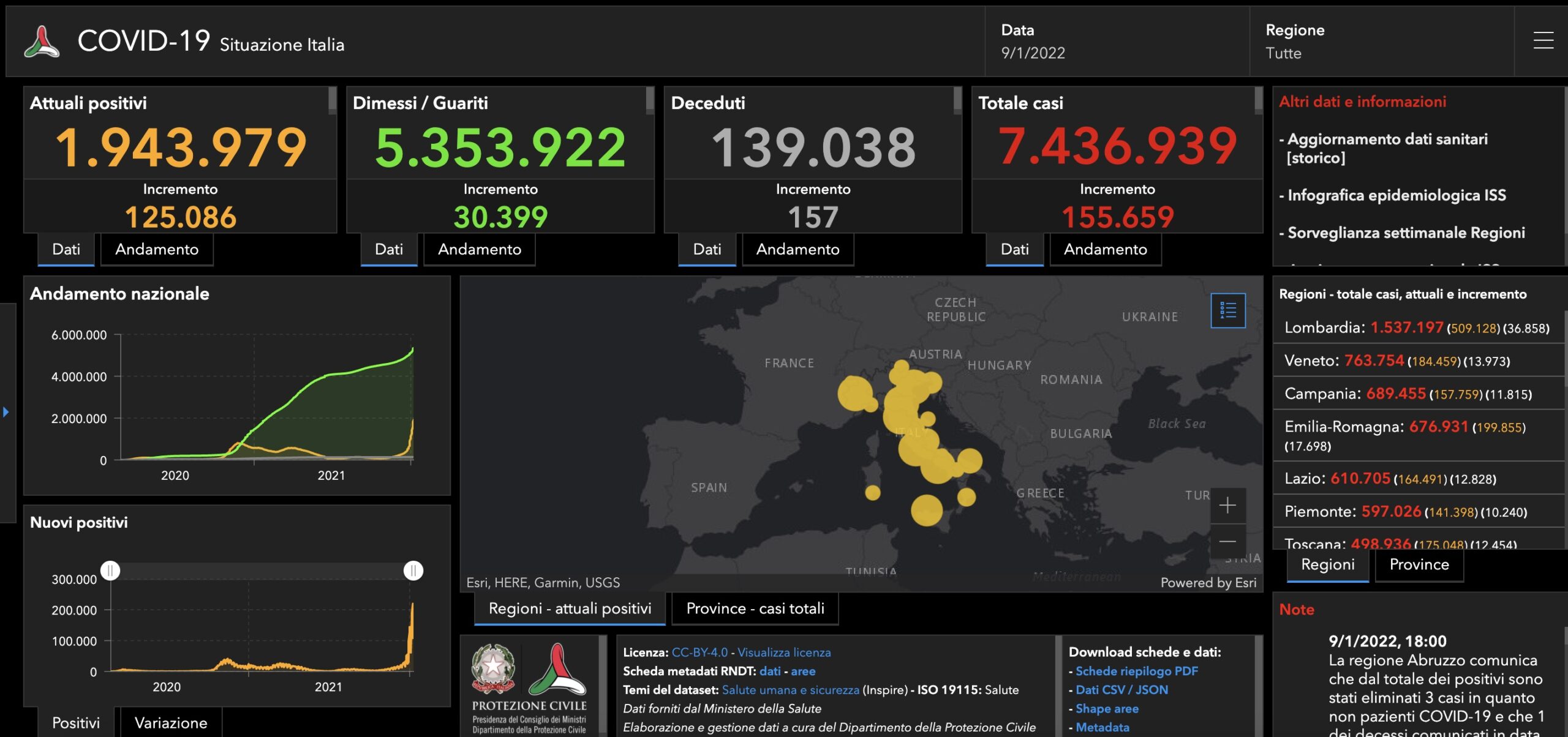Zoom in on the map
The image size is (1568, 737).
pos(1227,506)
